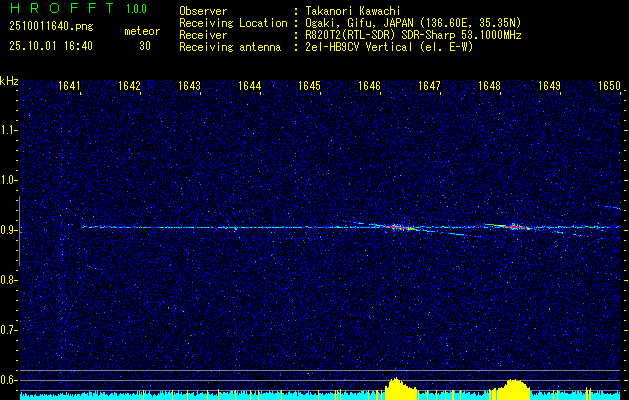Click the 1648 time axis marker
Image resolution: width=629 pixels, height=400 pixels.
489,85
